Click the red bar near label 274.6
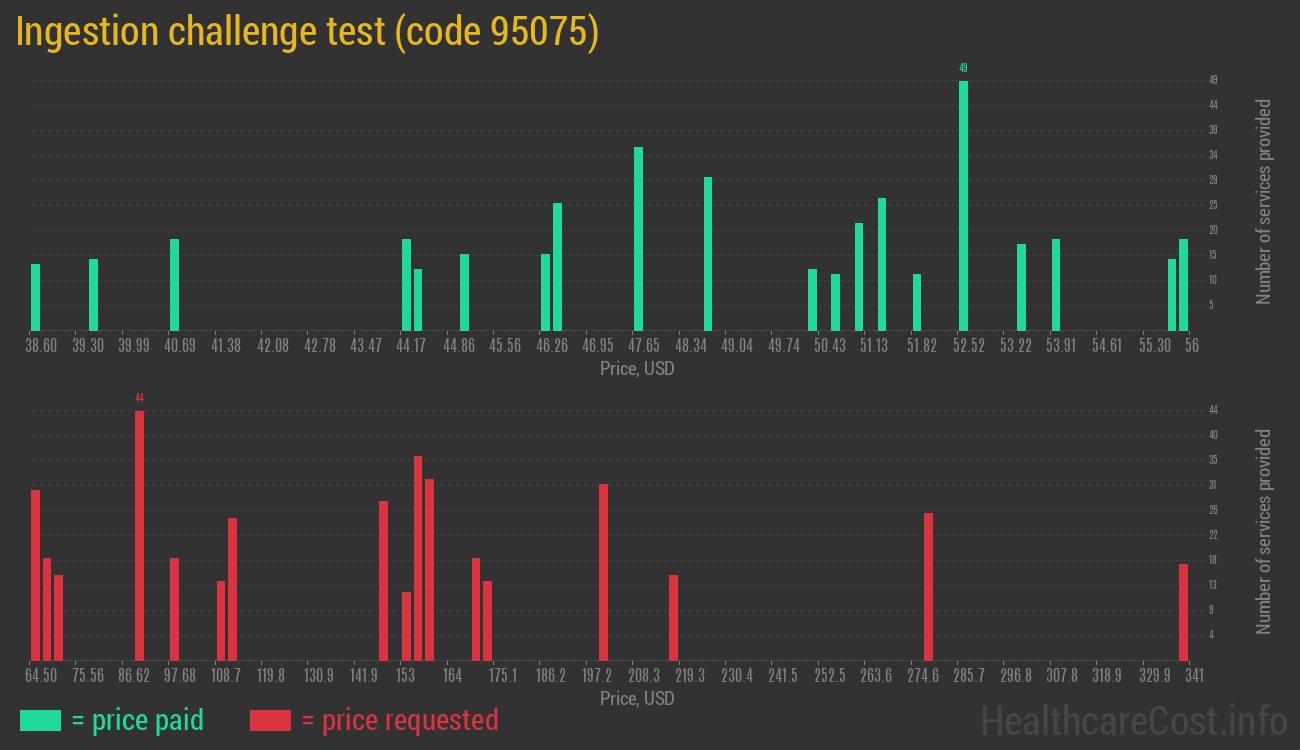The width and height of the screenshot is (1300, 750). (x=930, y=585)
